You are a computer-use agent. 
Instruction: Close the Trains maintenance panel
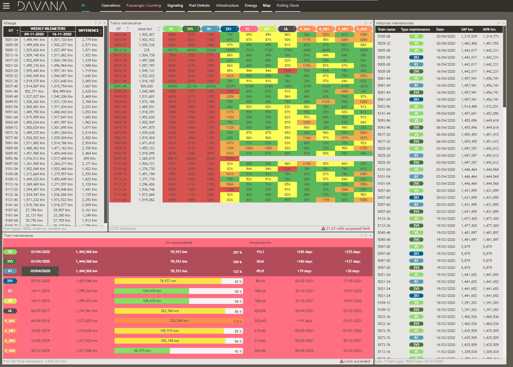click(x=370, y=23)
